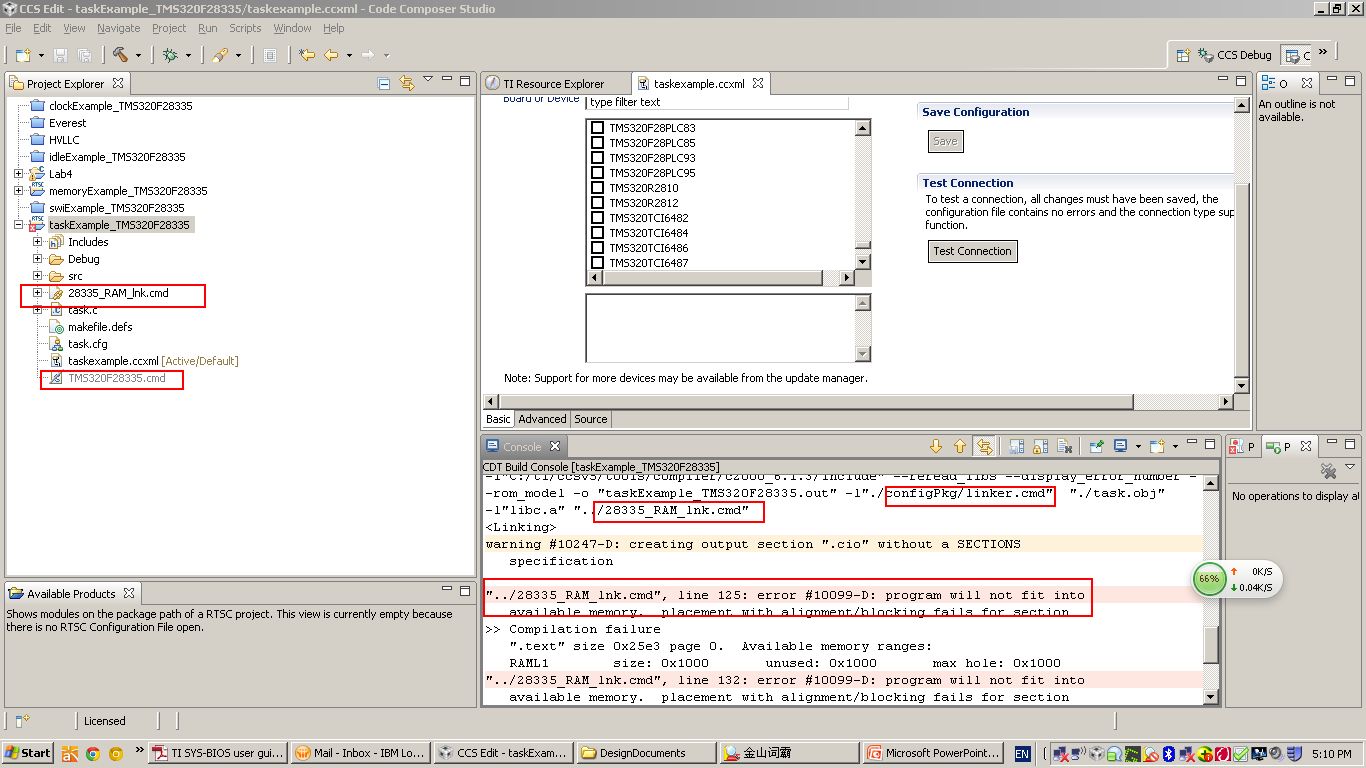This screenshot has height=768, width=1366.
Task: Expand the Lab4 project node
Action: point(18,174)
